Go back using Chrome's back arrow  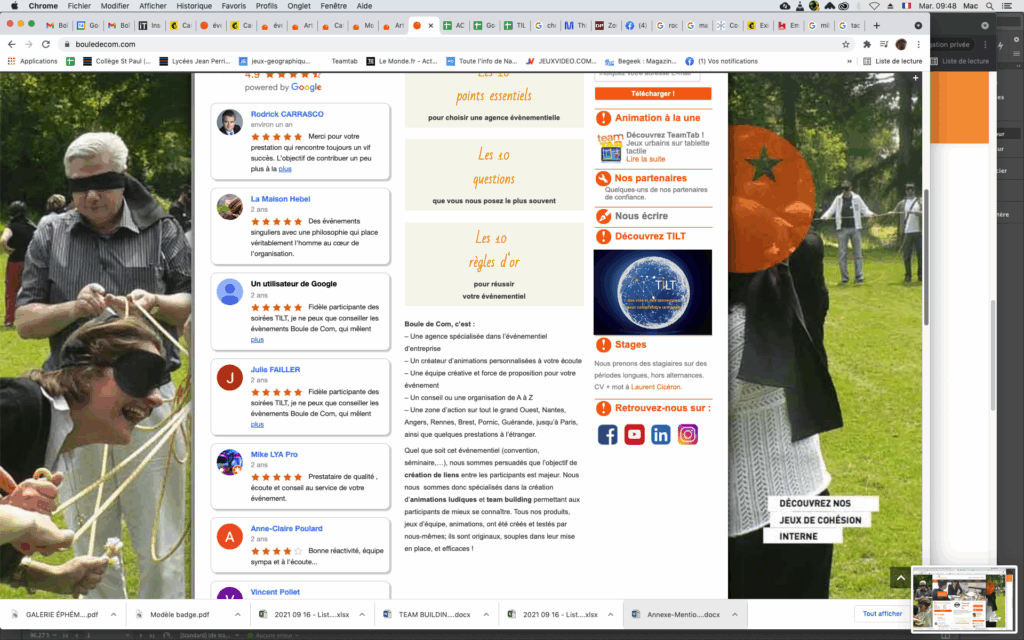click(12, 44)
